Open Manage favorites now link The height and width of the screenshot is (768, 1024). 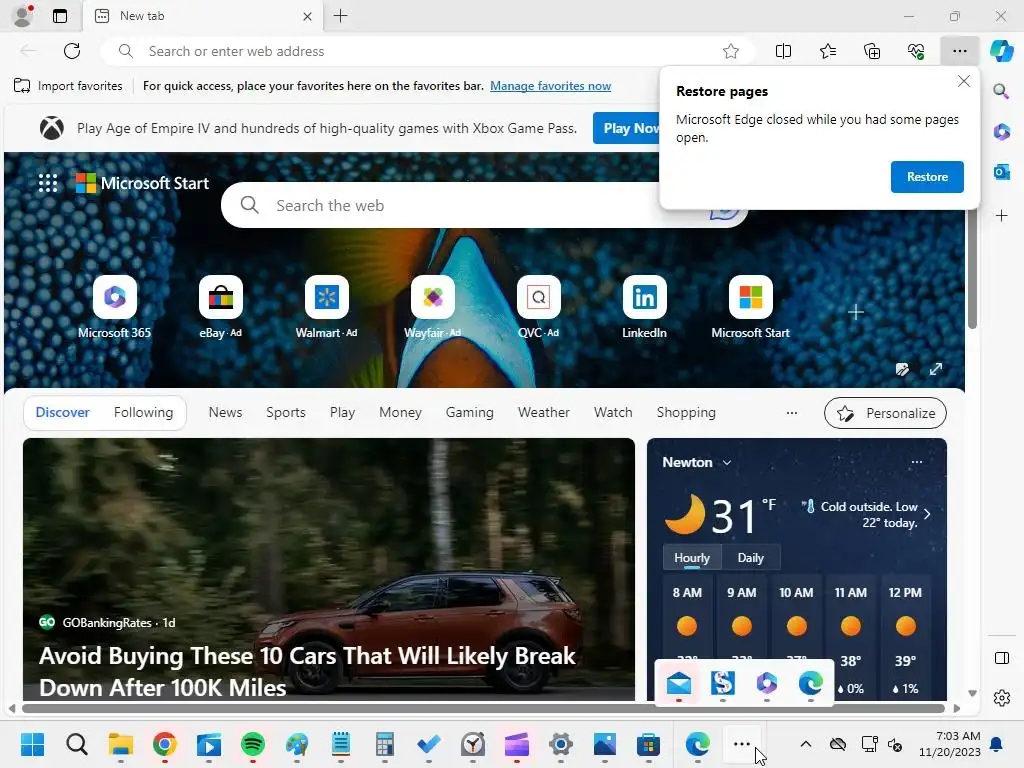551,86
